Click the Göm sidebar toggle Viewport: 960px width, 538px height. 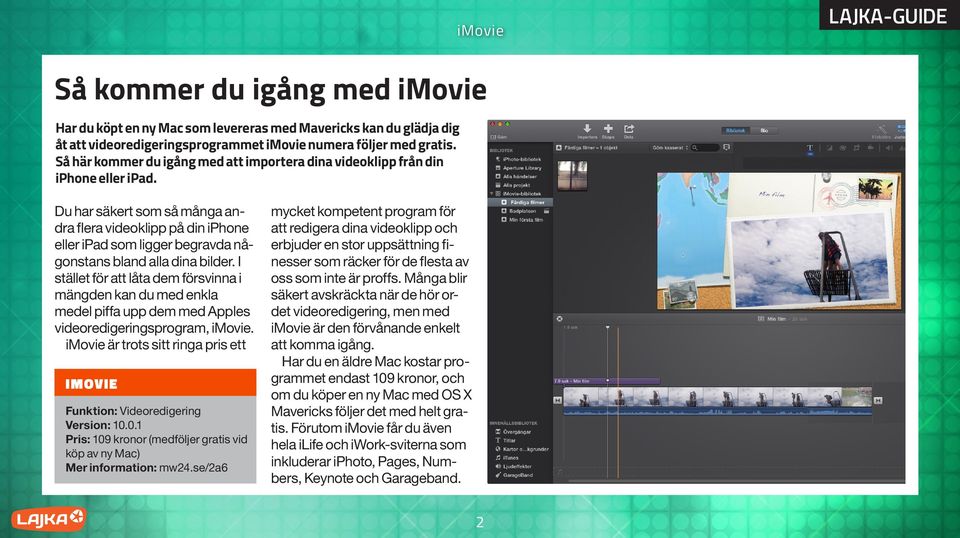tap(498, 137)
